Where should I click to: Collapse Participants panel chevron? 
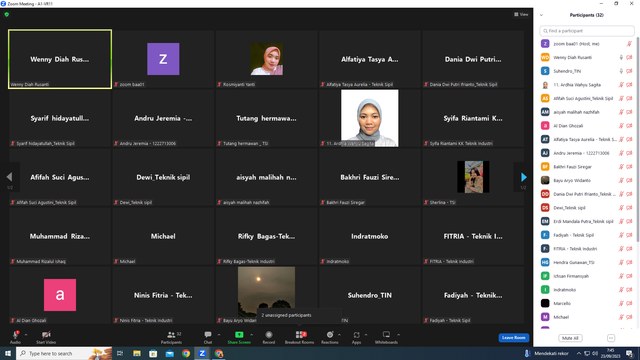(541, 15)
